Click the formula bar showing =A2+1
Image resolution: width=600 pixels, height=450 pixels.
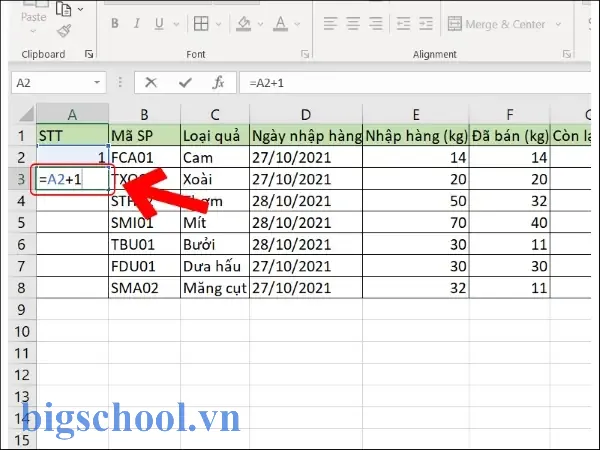[415, 83]
